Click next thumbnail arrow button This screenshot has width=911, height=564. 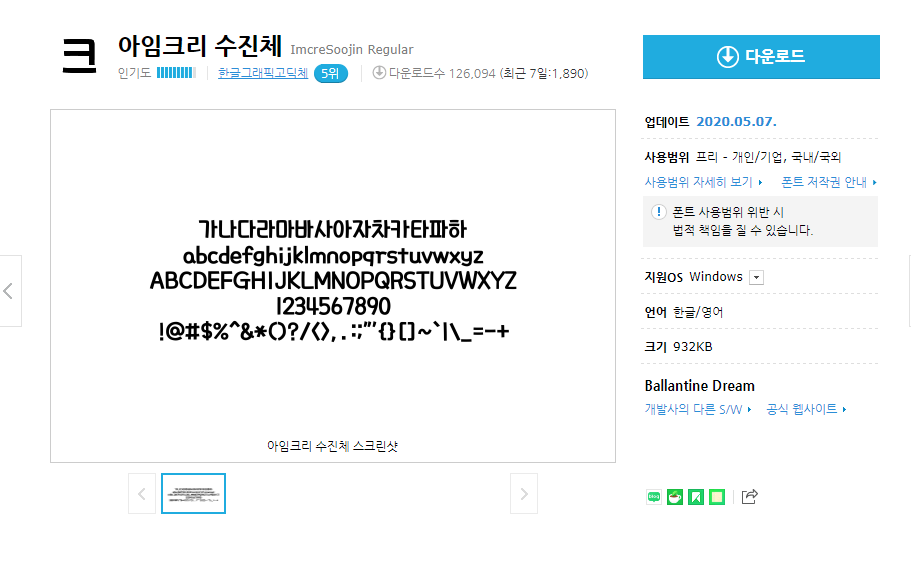(x=524, y=494)
